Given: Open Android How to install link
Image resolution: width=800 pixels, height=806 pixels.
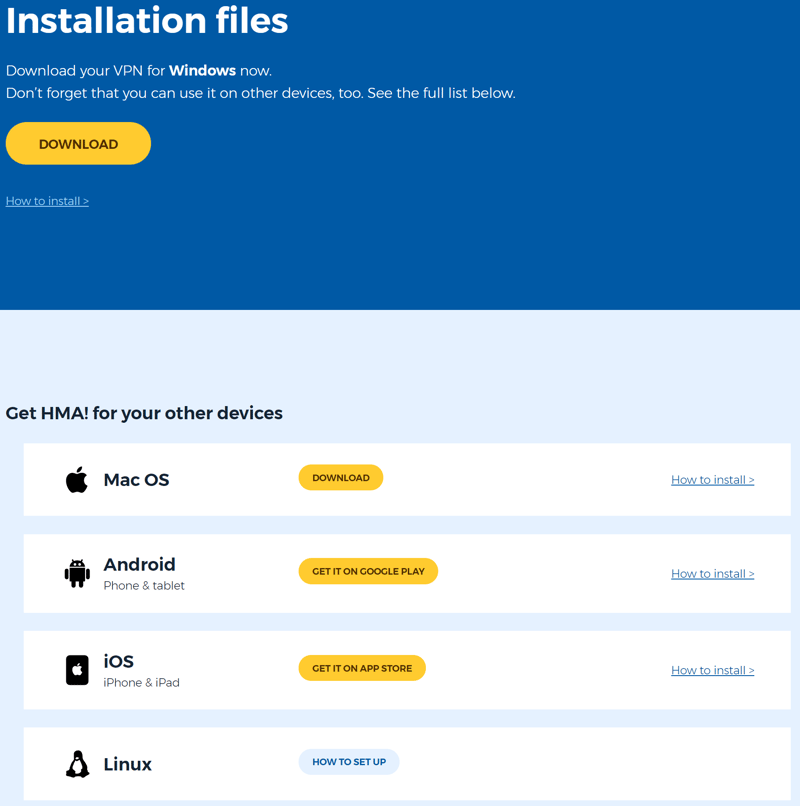Looking at the screenshot, I should click(x=713, y=574).
